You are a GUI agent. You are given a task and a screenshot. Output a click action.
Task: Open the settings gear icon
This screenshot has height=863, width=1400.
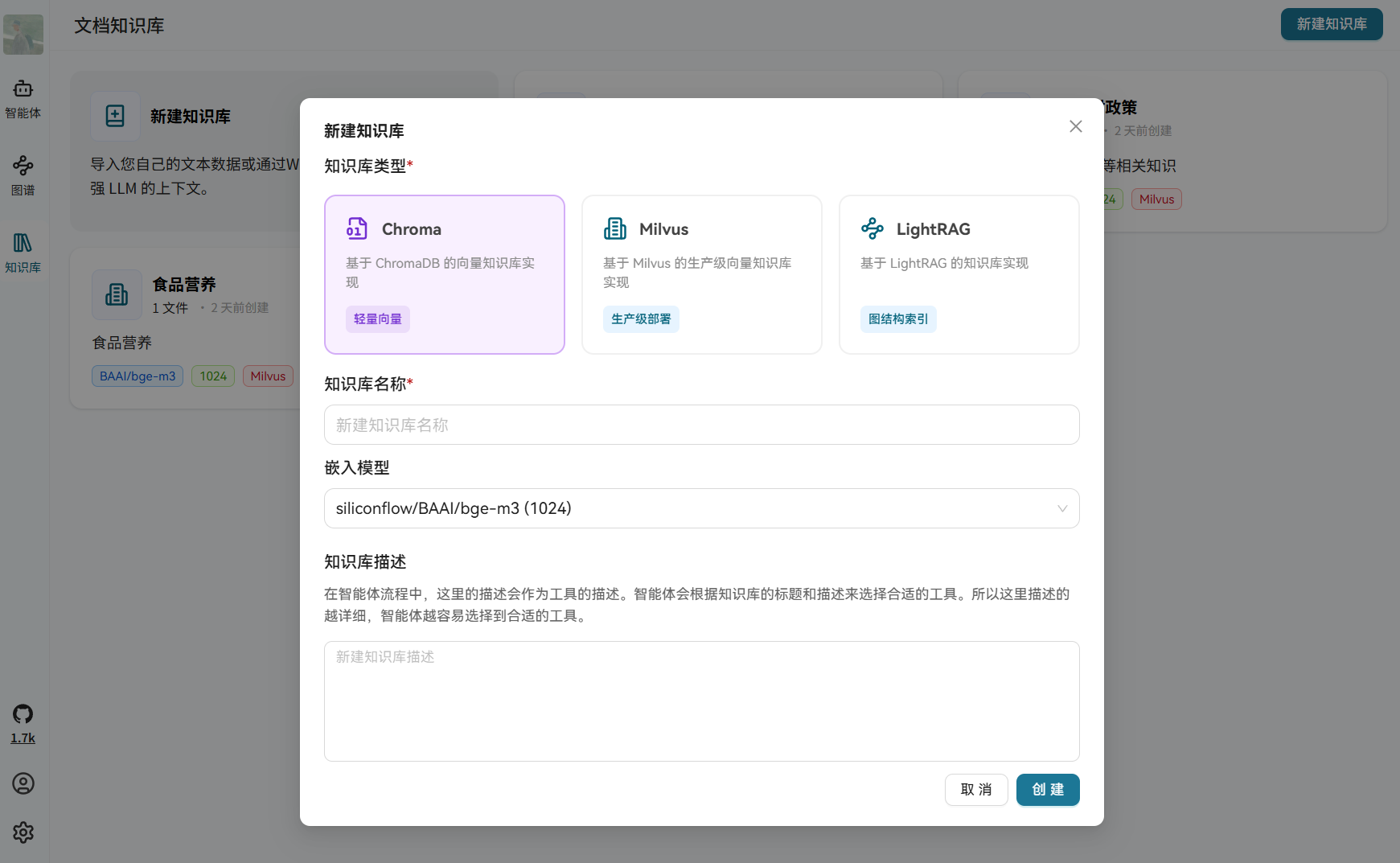[23, 832]
